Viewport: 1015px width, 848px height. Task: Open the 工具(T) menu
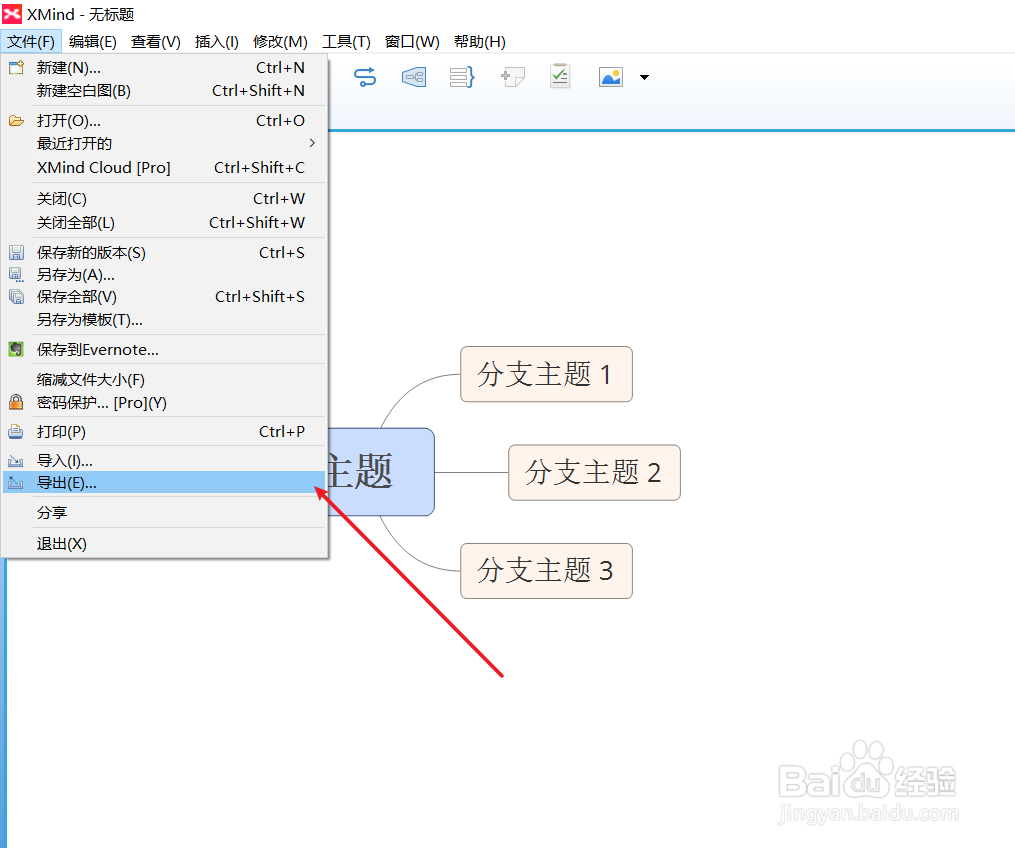(x=345, y=41)
